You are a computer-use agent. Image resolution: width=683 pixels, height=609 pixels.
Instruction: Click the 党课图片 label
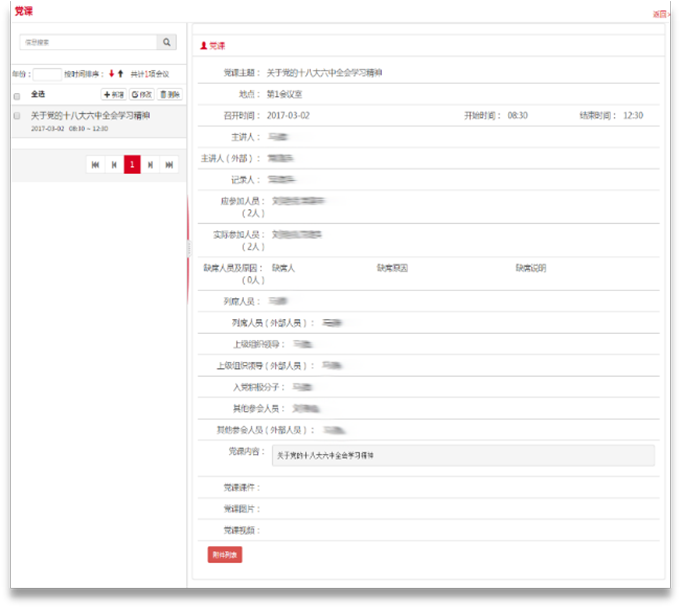tap(242, 509)
